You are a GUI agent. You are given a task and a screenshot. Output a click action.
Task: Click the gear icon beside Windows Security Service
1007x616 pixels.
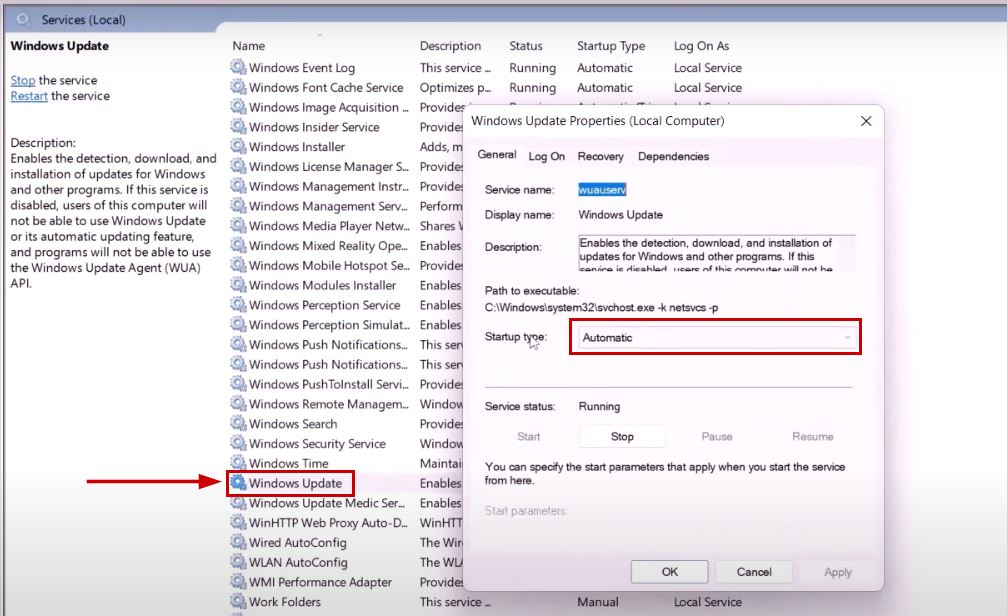238,443
